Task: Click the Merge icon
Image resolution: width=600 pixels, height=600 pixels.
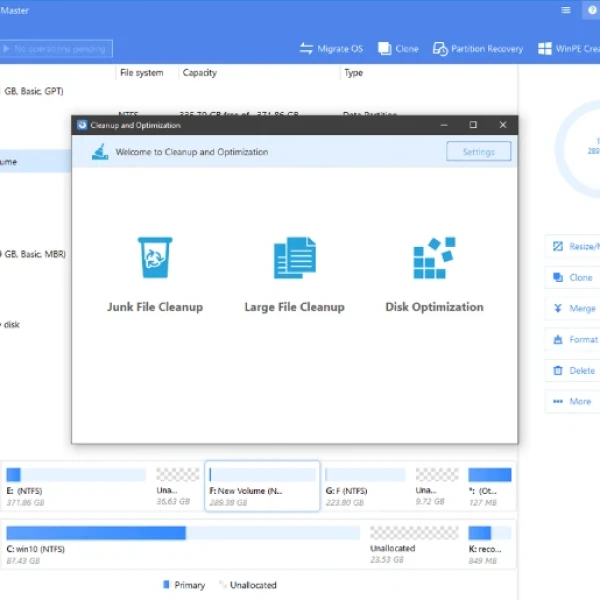Action: click(x=558, y=308)
